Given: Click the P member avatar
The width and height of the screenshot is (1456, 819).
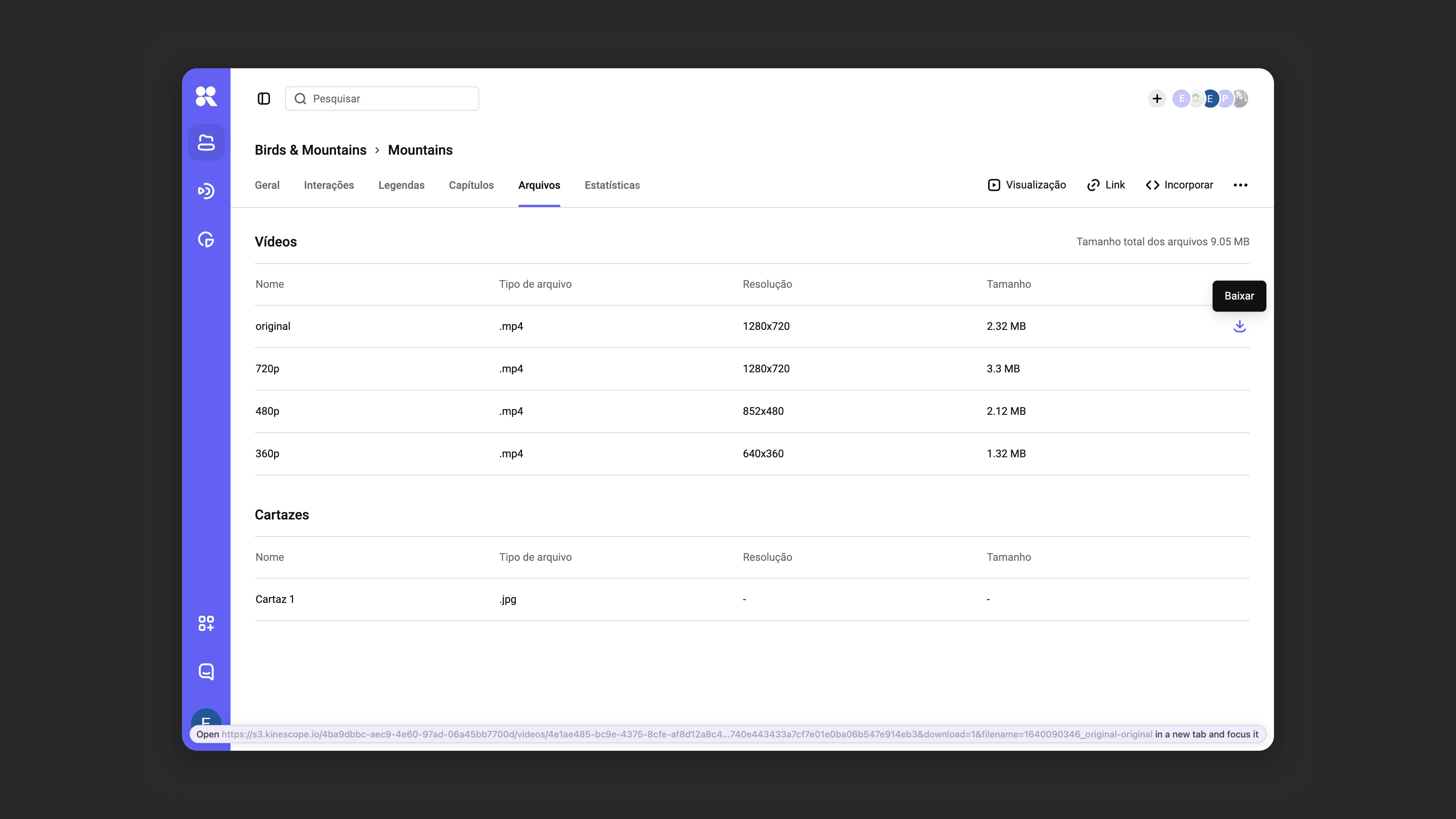Looking at the screenshot, I should point(1225,99).
